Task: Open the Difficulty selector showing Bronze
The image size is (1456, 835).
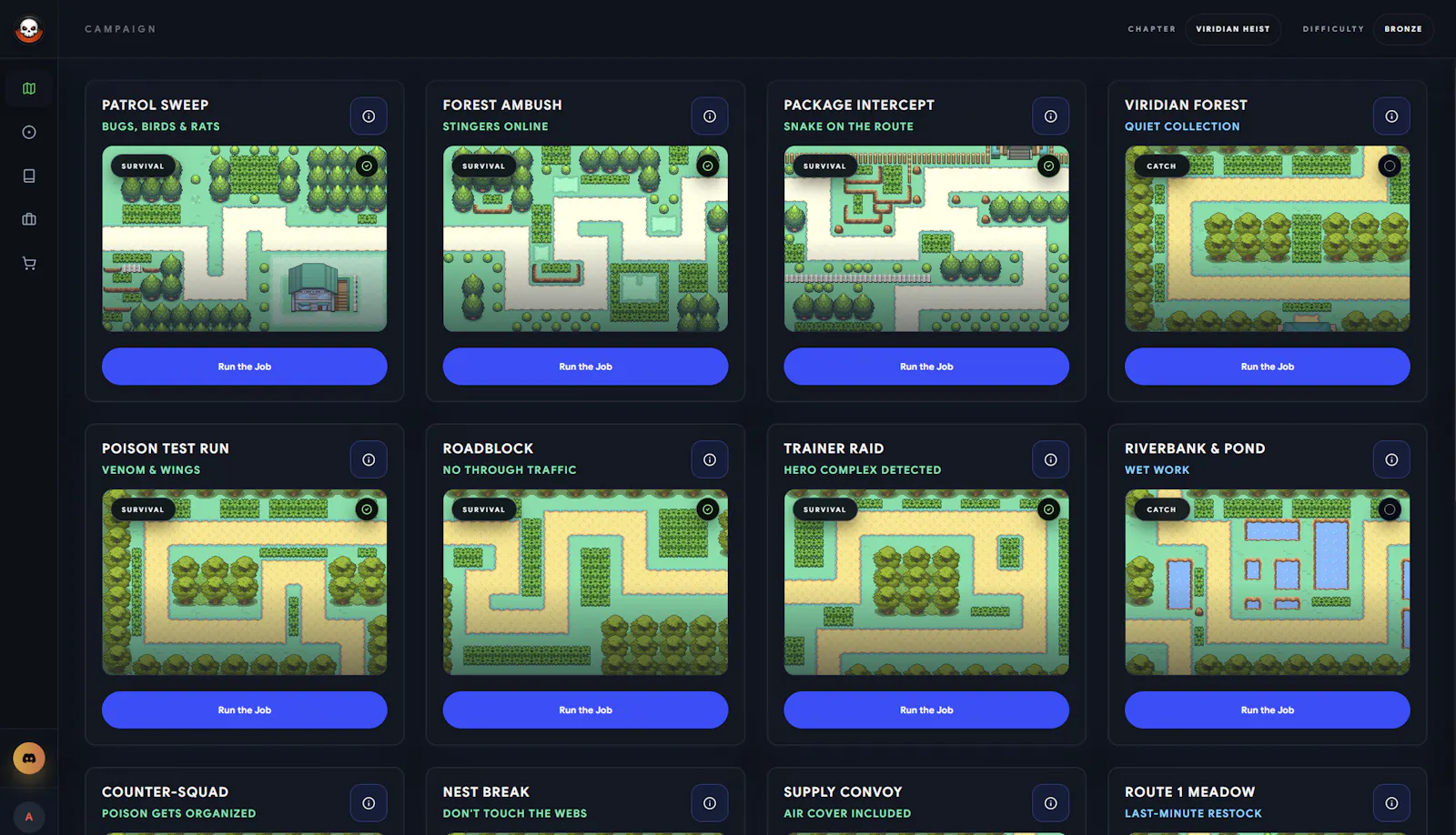Action: pyautogui.click(x=1403, y=29)
